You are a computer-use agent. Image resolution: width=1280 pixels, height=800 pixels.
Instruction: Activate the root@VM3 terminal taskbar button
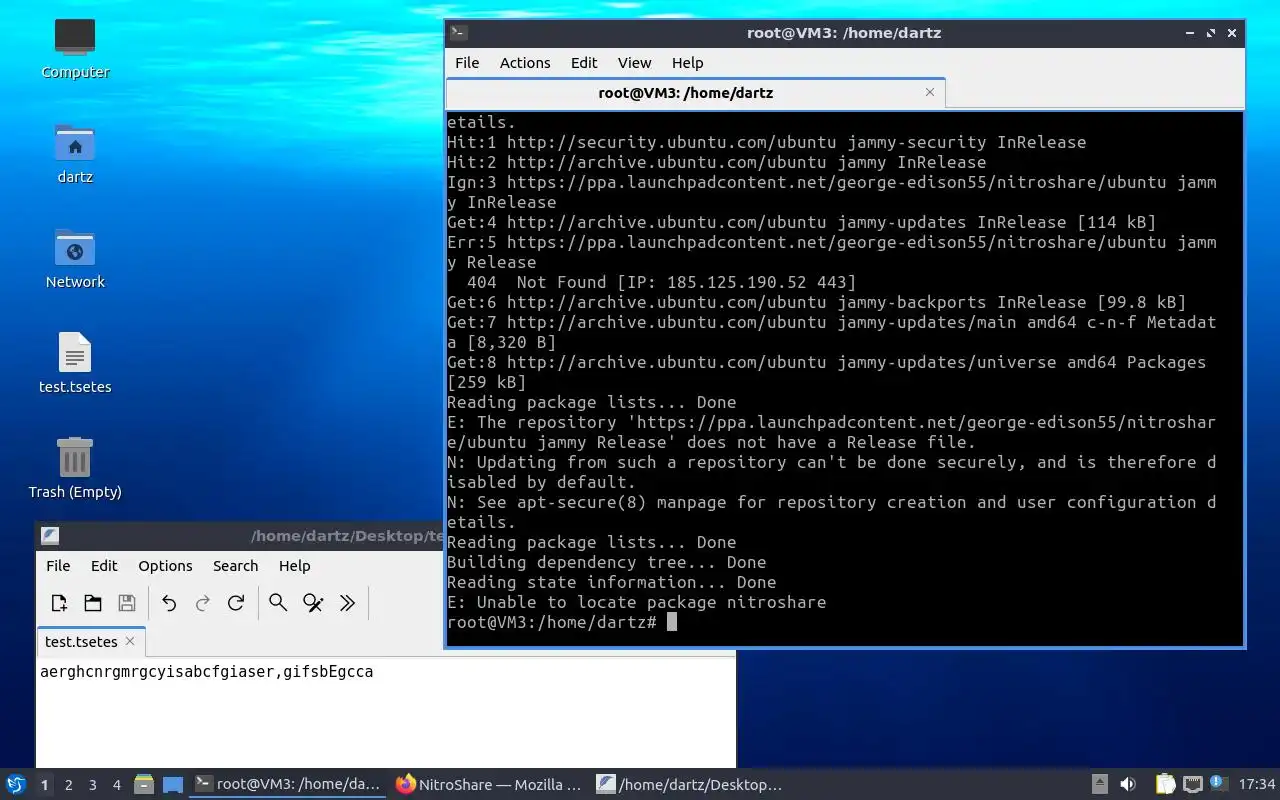[288, 785]
